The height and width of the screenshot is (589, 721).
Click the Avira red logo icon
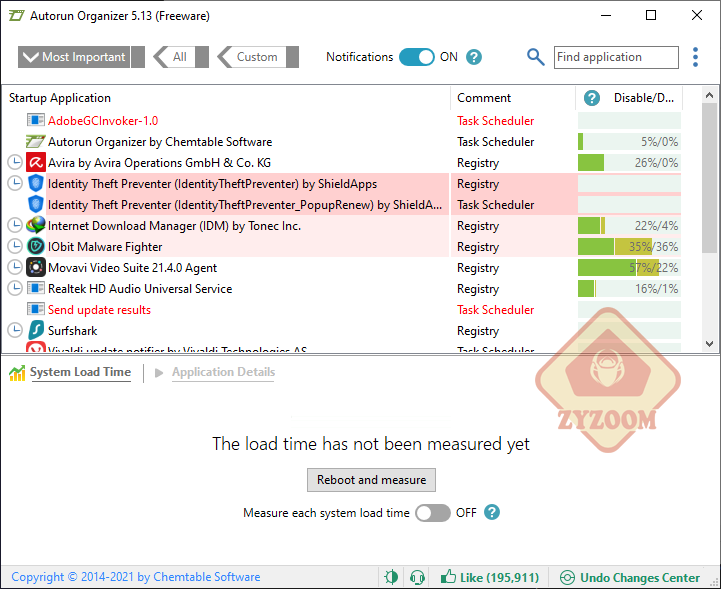pos(35,163)
